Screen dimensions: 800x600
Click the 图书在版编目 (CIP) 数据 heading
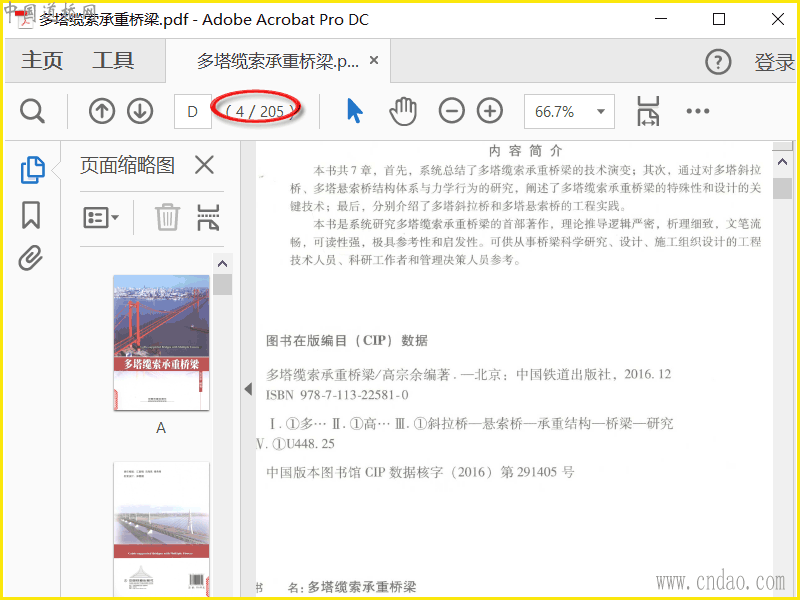tap(347, 340)
